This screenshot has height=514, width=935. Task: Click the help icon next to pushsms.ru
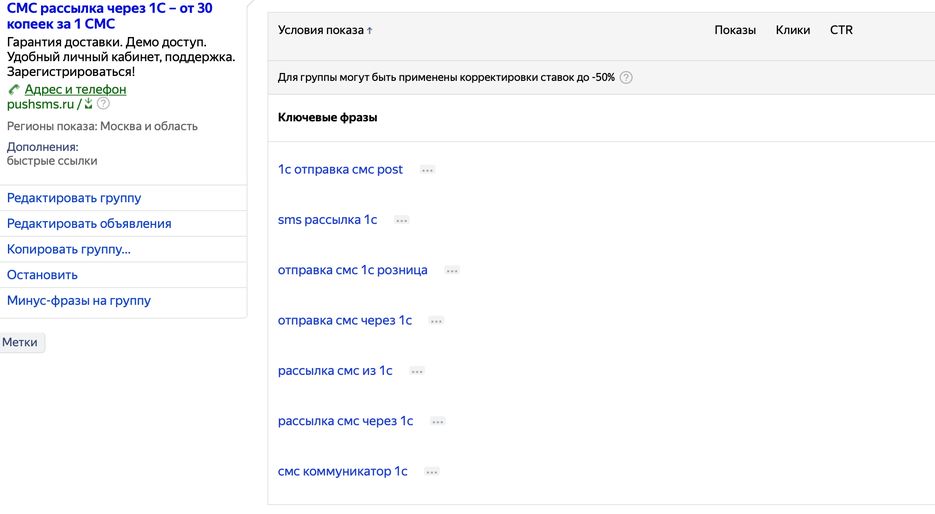click(103, 104)
